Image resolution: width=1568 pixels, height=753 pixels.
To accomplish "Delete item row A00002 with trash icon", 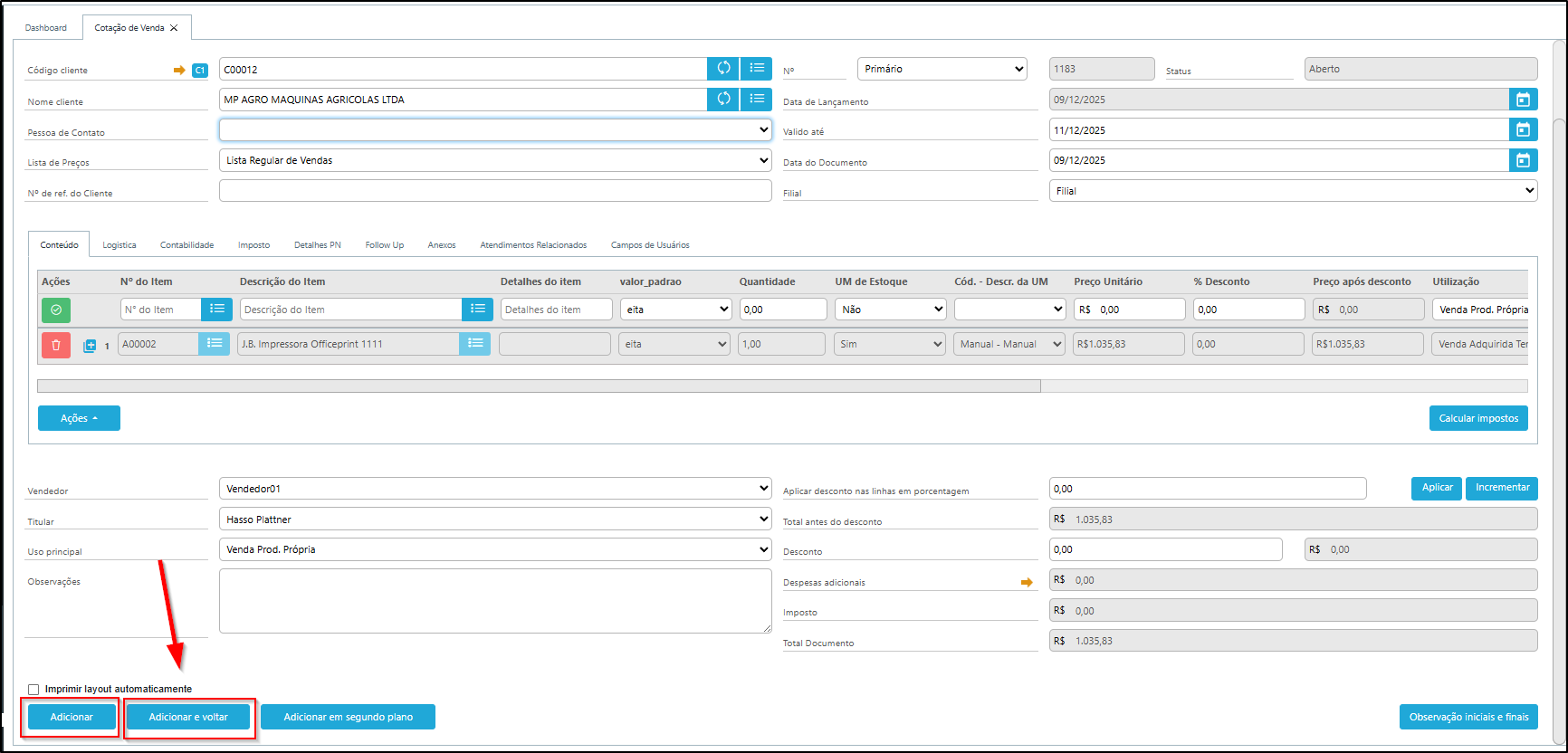I will tap(56, 345).
